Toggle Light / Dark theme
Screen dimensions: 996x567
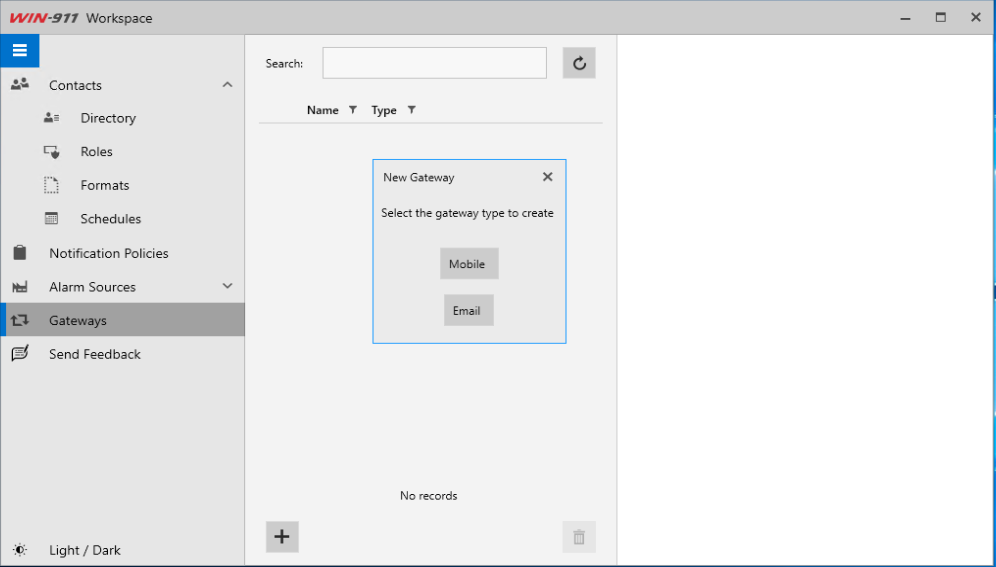pyautogui.click(x=84, y=550)
